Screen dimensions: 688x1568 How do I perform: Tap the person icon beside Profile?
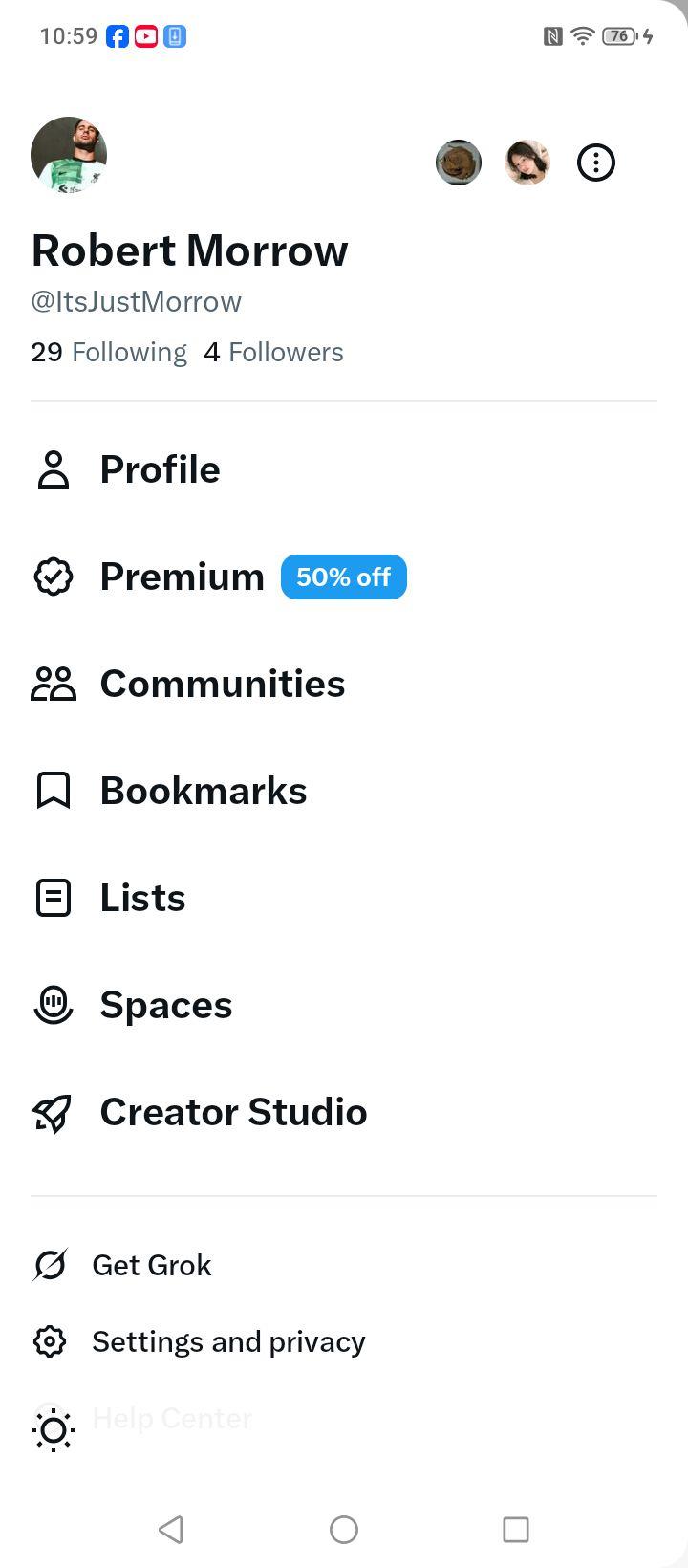(x=54, y=469)
